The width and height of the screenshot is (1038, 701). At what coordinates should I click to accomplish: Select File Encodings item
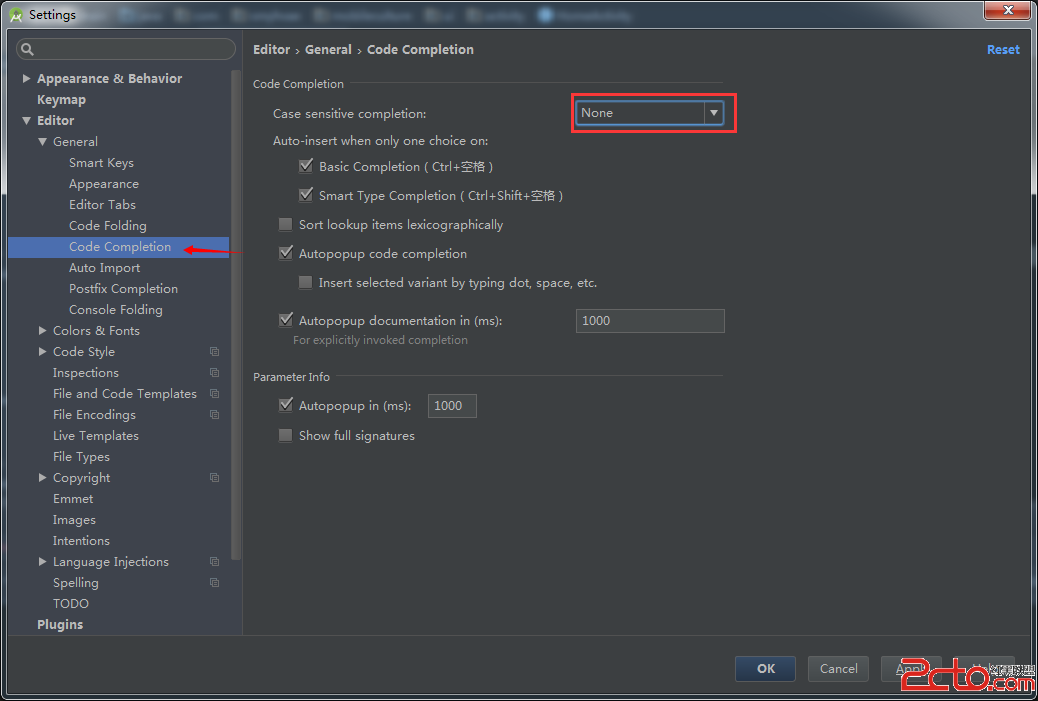(95, 415)
